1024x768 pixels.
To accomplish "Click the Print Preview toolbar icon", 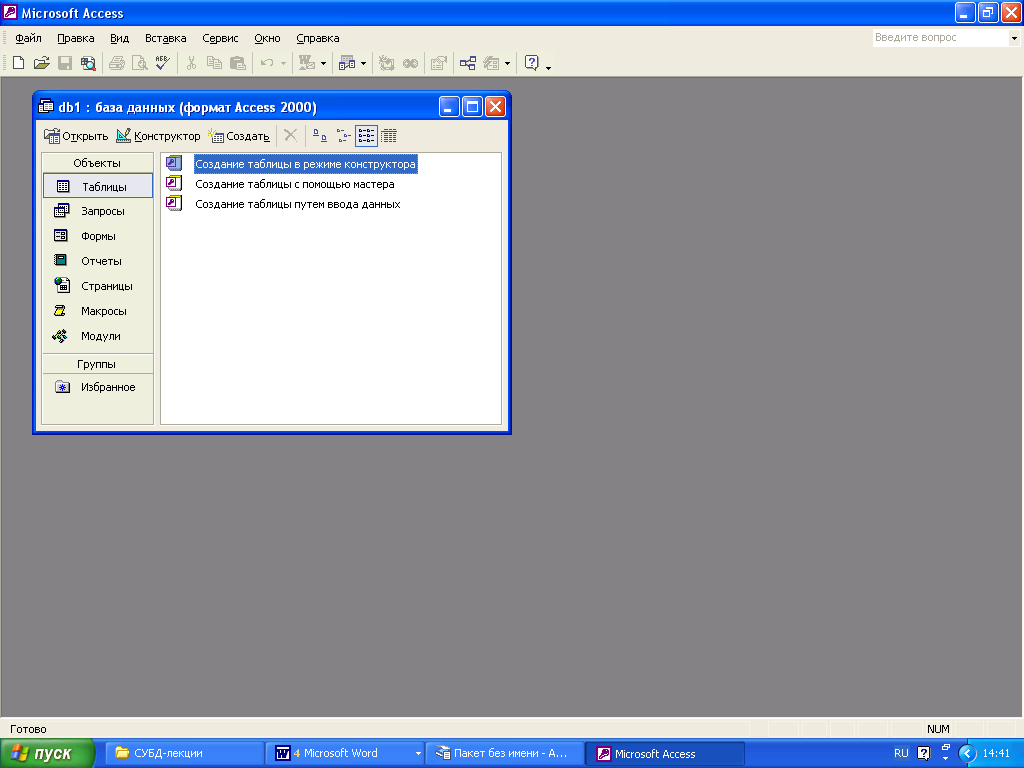I will (x=140, y=63).
